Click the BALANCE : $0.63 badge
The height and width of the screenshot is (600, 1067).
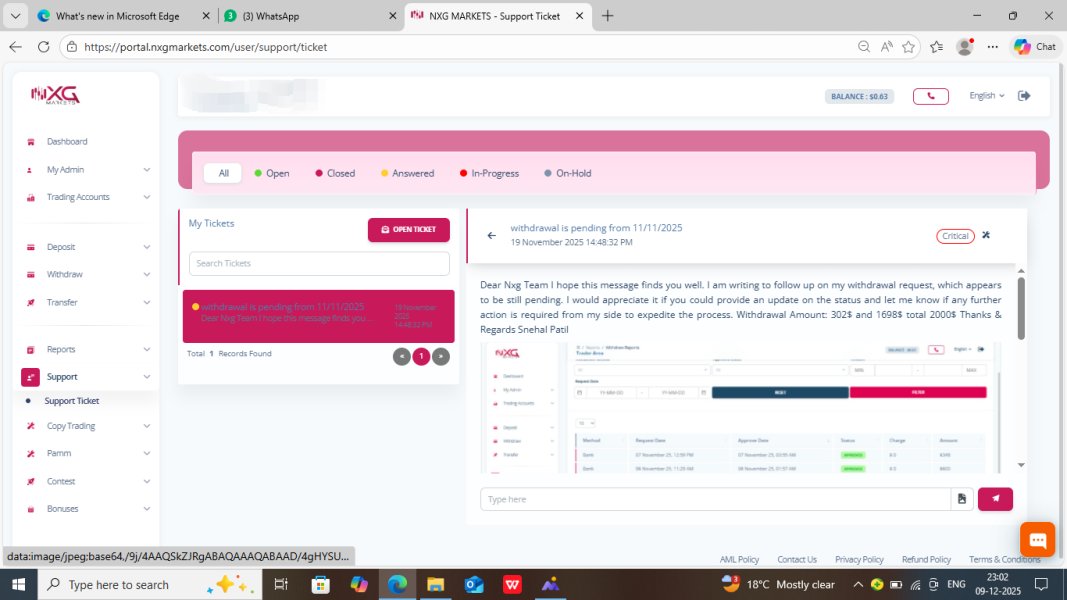pyautogui.click(x=859, y=97)
